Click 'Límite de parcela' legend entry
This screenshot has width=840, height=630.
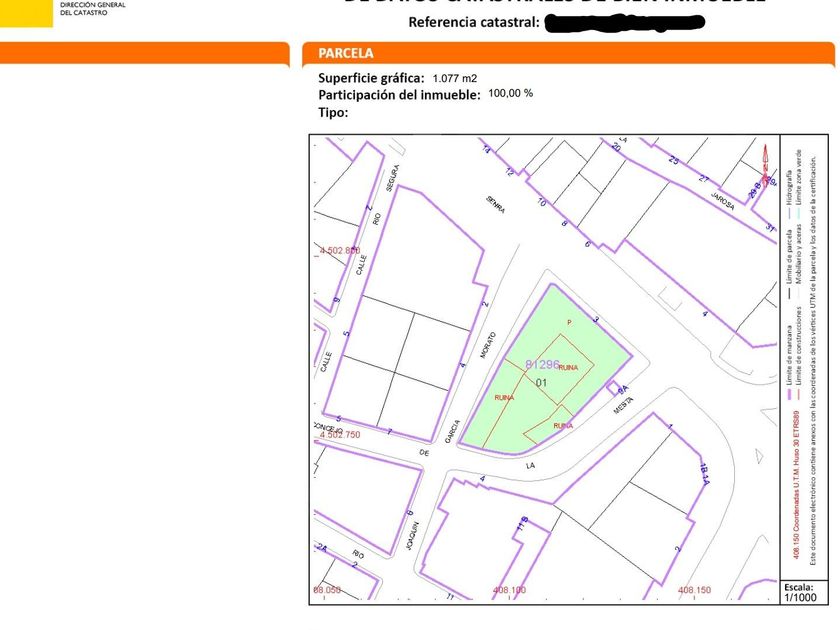[x=790, y=258]
